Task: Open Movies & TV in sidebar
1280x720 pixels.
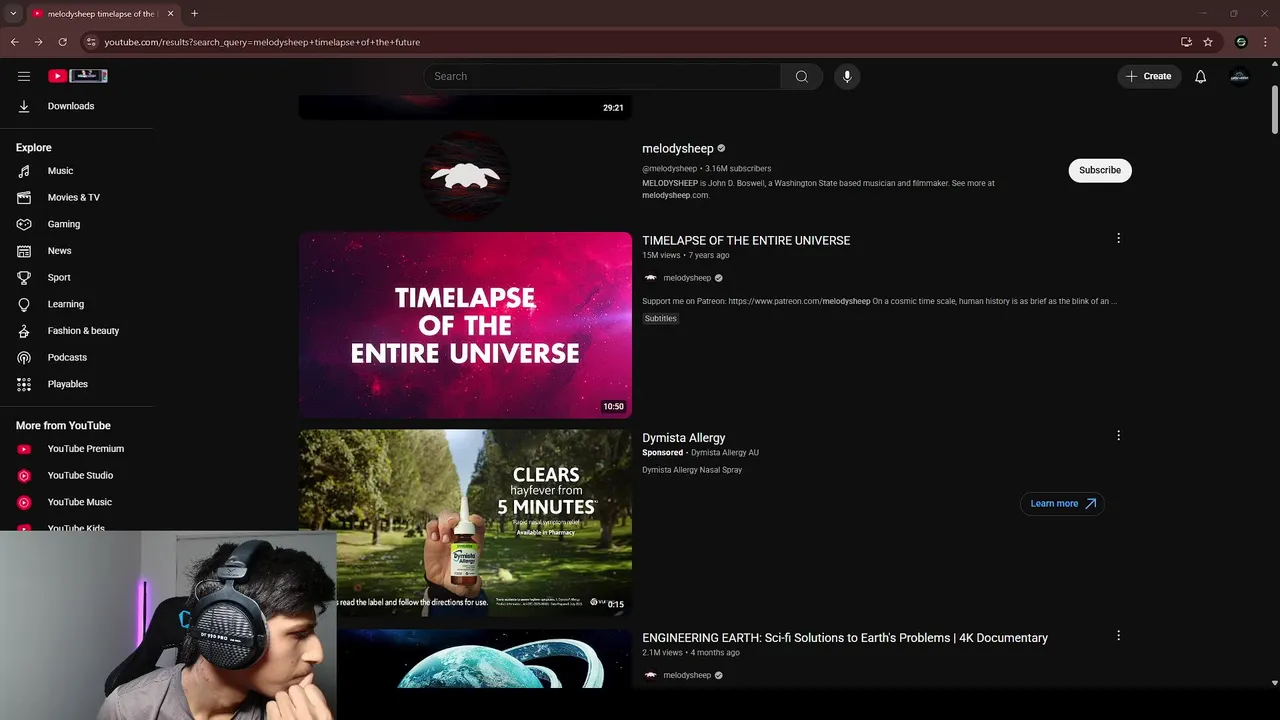Action: (76, 197)
